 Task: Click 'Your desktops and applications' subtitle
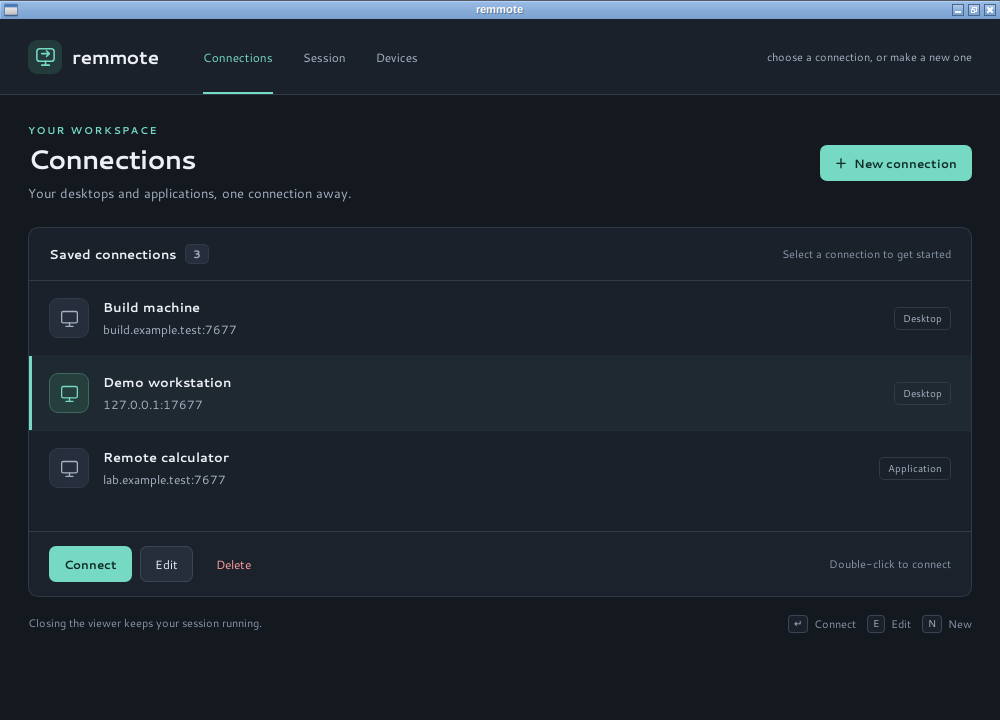(190, 194)
